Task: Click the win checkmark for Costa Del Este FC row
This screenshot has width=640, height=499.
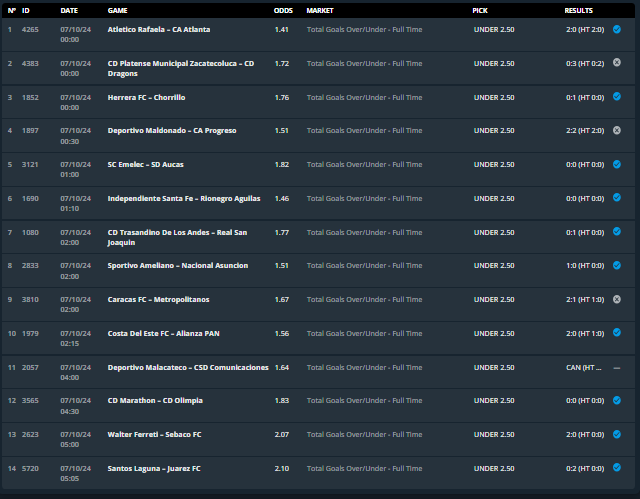Action: (617, 333)
